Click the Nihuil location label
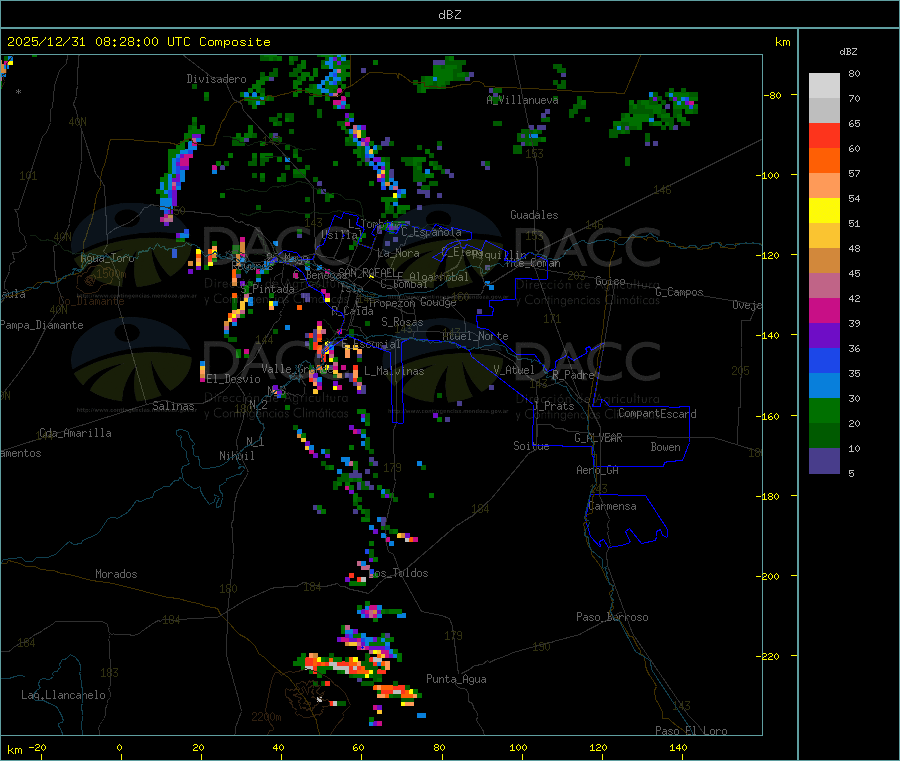900x761 pixels. tap(236, 456)
